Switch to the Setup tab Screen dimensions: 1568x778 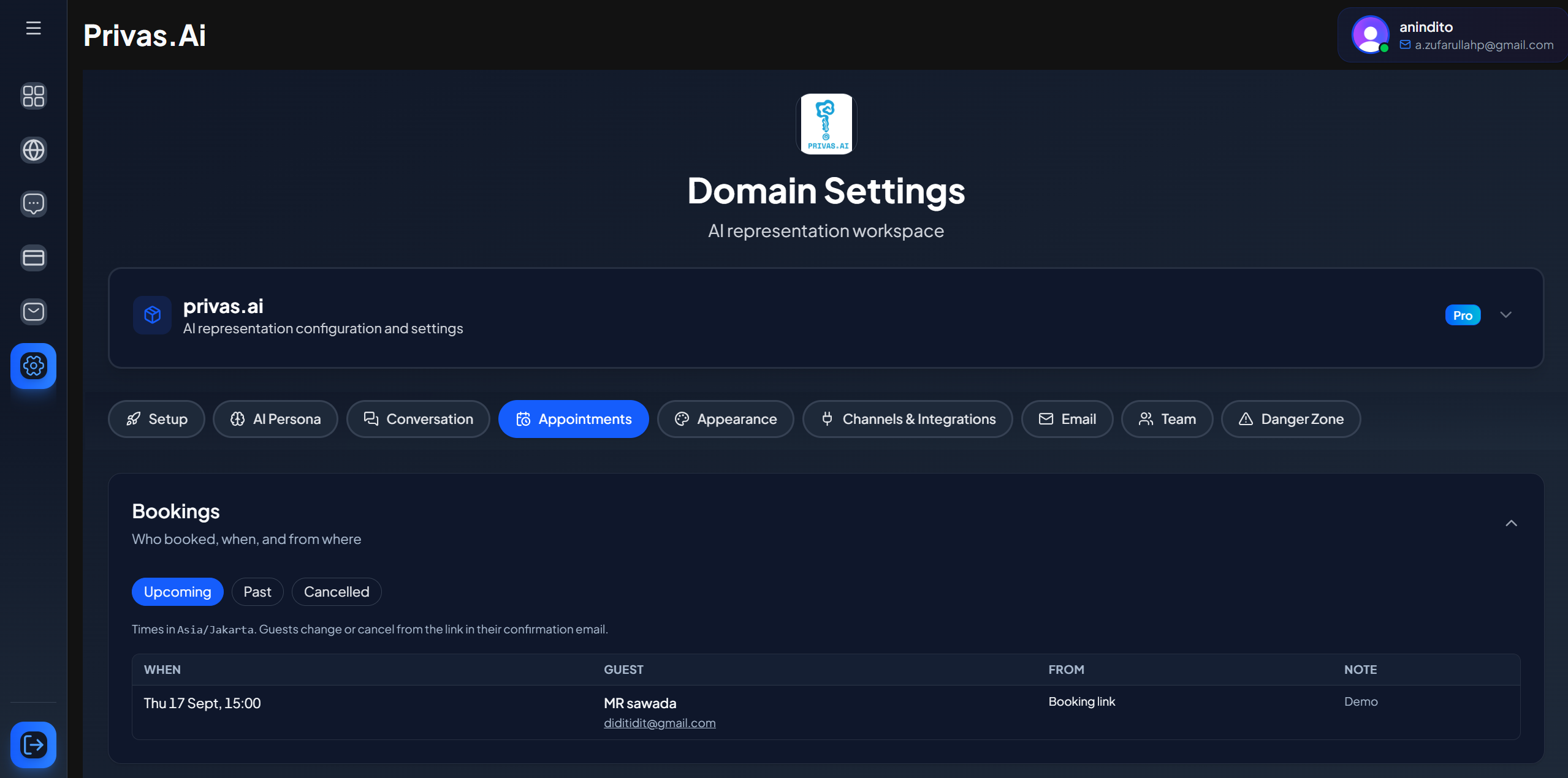[x=156, y=419]
